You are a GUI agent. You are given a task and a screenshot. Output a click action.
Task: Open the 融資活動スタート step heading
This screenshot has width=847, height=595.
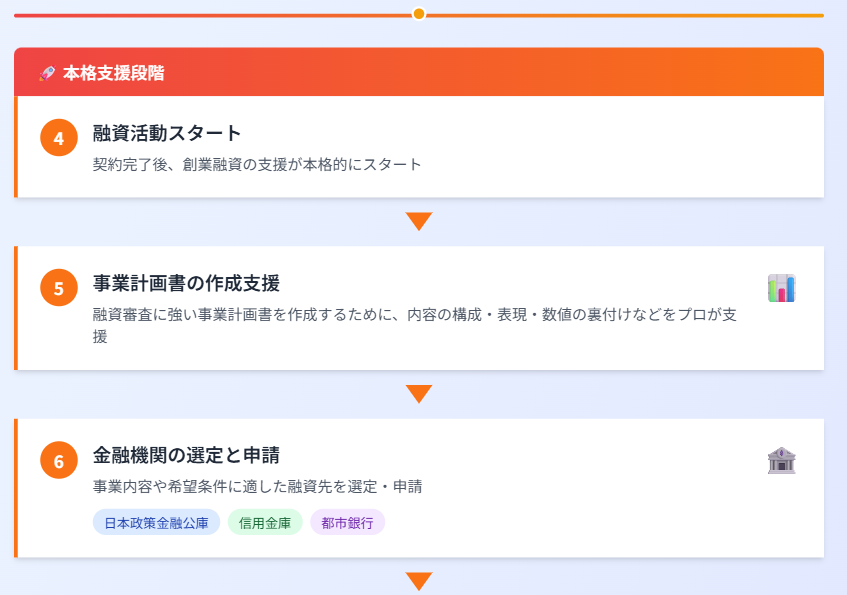[167, 133]
